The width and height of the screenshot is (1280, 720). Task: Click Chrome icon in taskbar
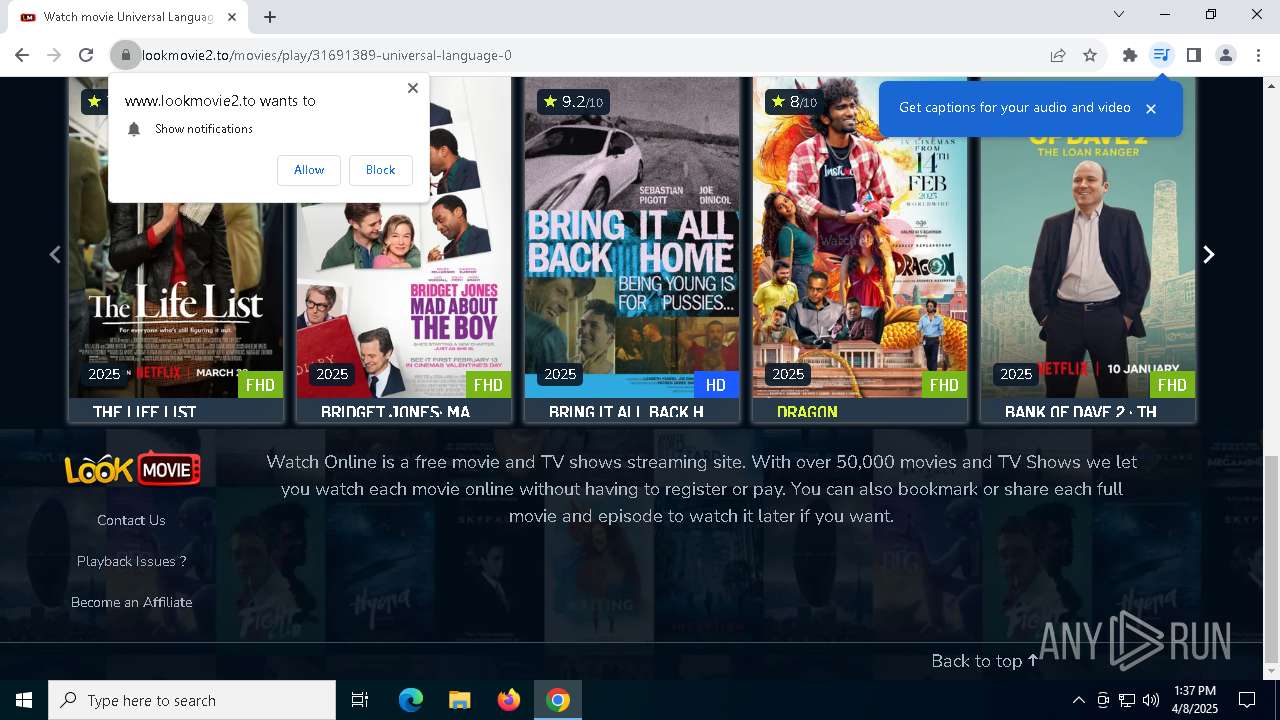pos(558,700)
